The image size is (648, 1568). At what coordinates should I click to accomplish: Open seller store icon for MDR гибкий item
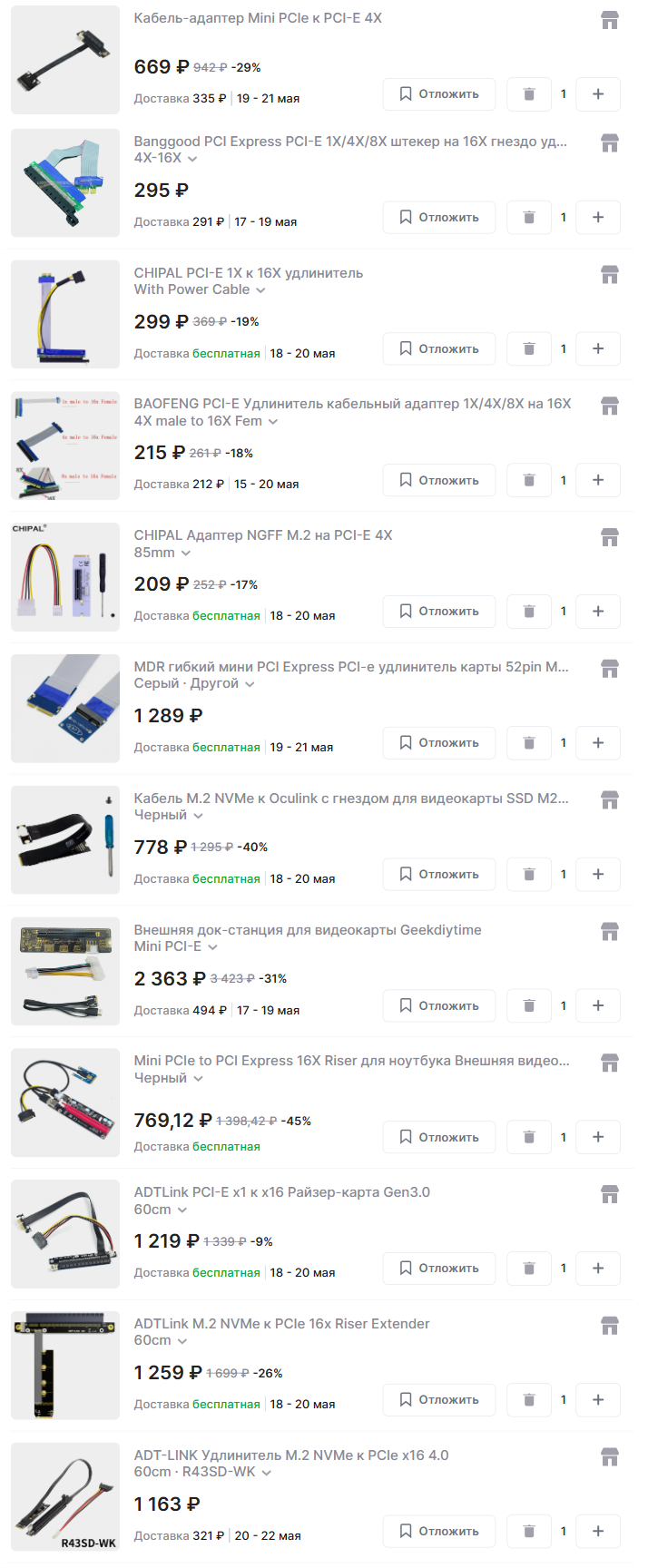pos(610,669)
